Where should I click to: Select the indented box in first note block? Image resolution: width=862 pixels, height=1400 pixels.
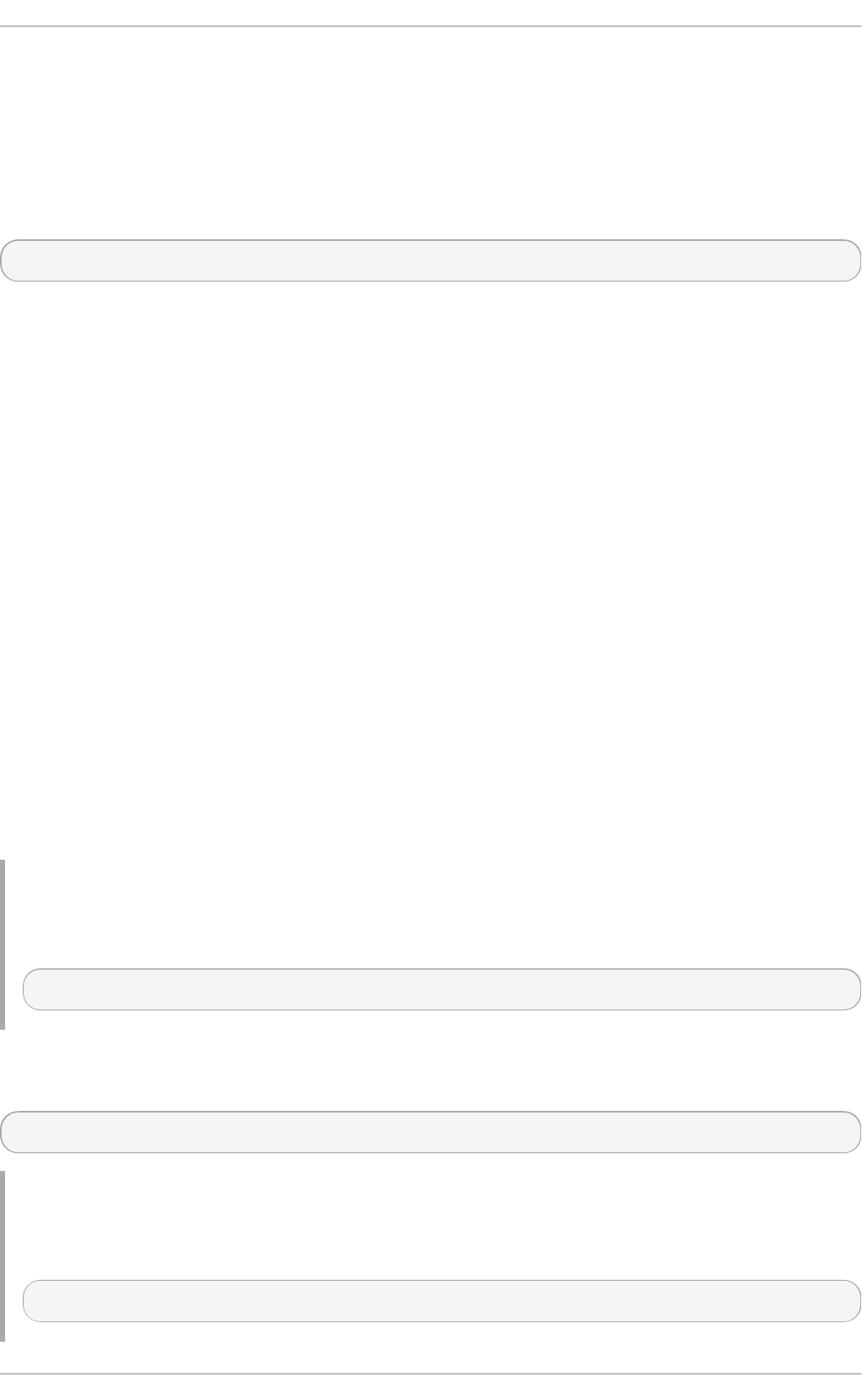coord(442,989)
